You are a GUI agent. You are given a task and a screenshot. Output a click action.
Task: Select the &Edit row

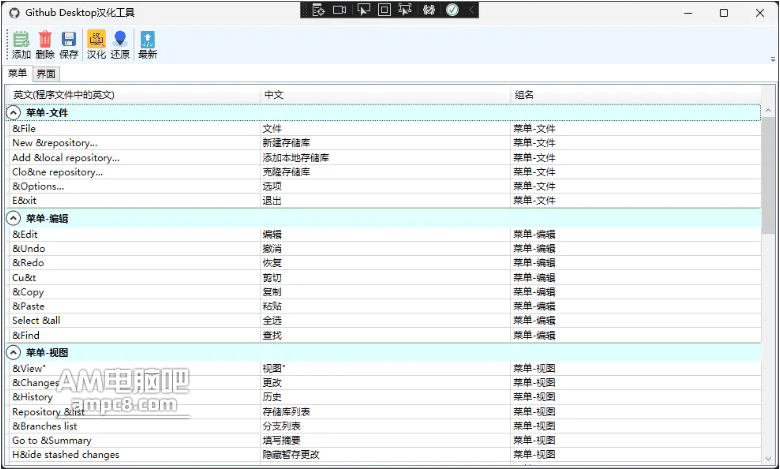click(384, 234)
